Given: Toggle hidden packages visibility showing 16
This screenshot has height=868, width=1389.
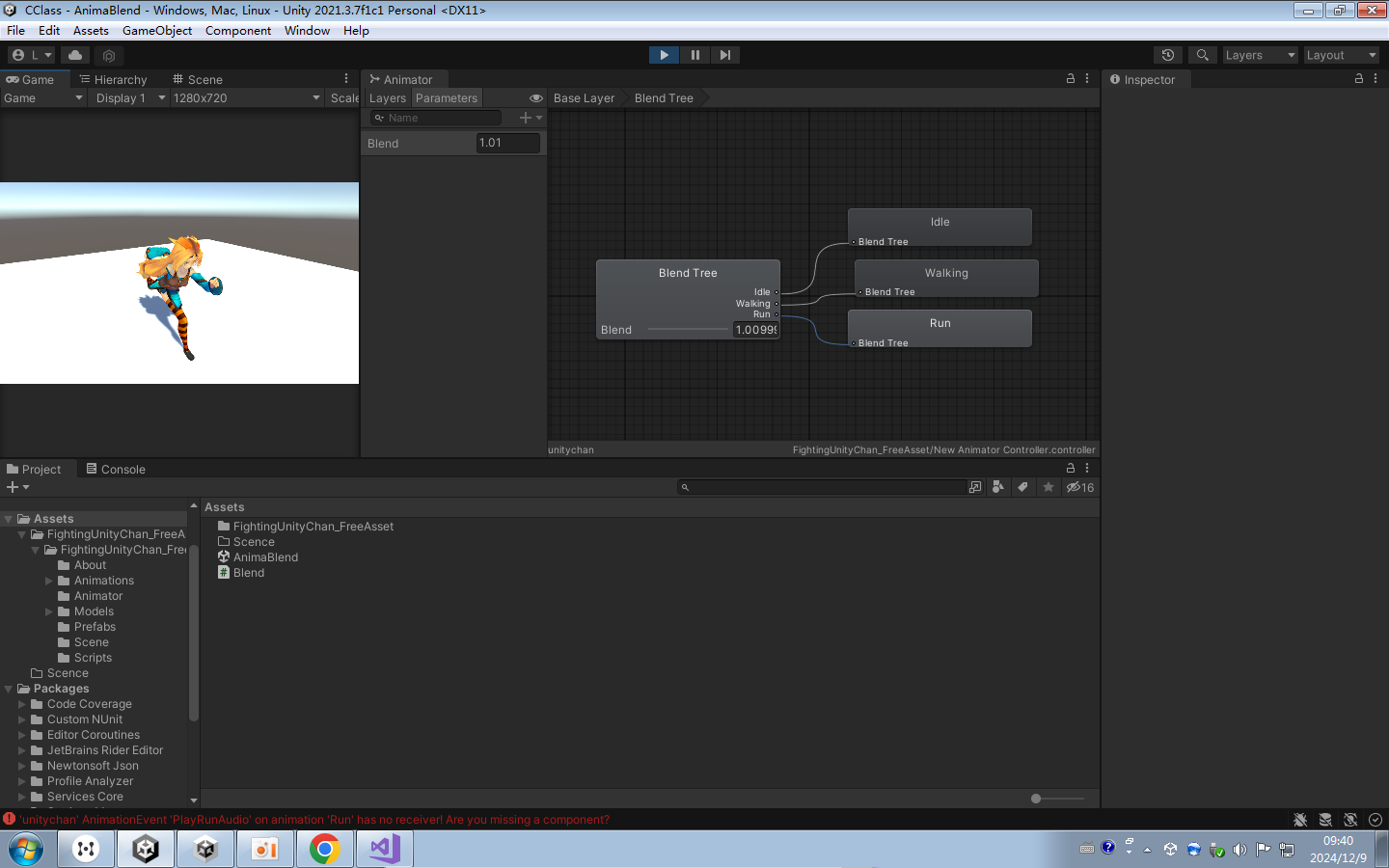Looking at the screenshot, I should coord(1079,487).
